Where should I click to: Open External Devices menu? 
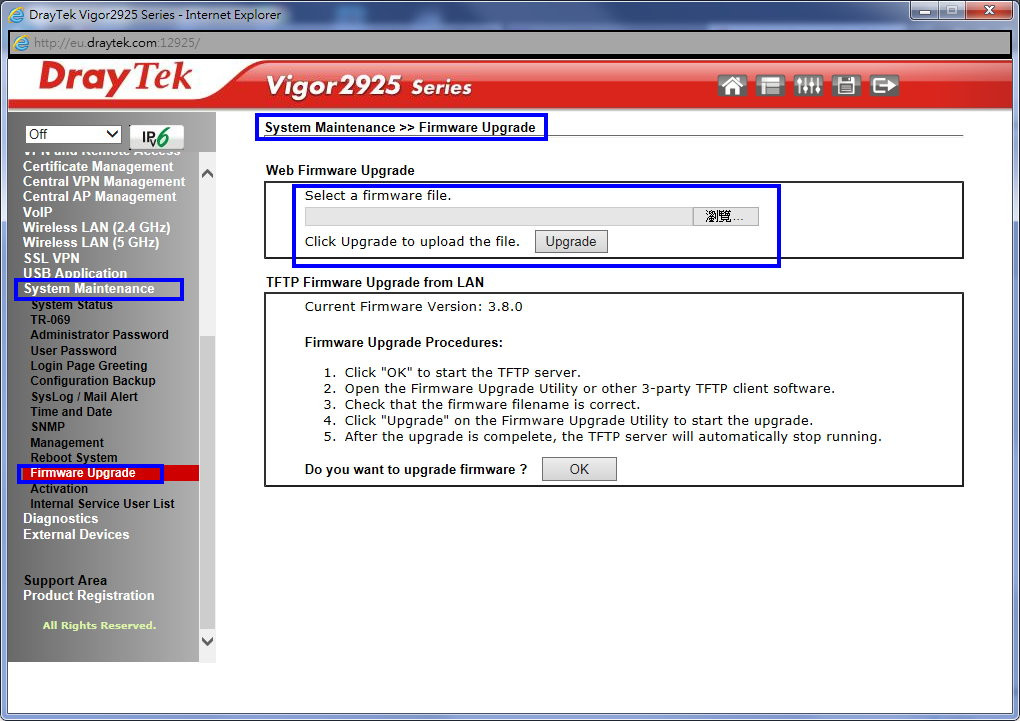click(76, 534)
